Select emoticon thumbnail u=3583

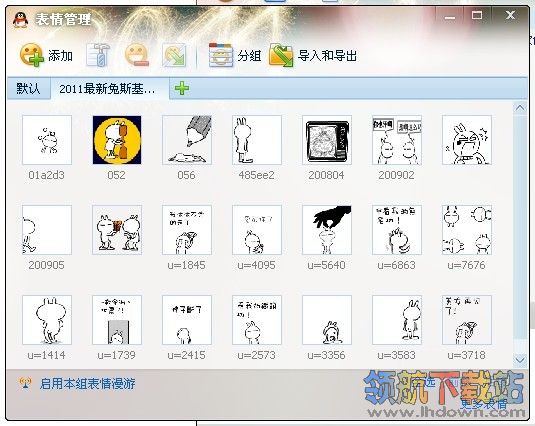click(x=397, y=320)
